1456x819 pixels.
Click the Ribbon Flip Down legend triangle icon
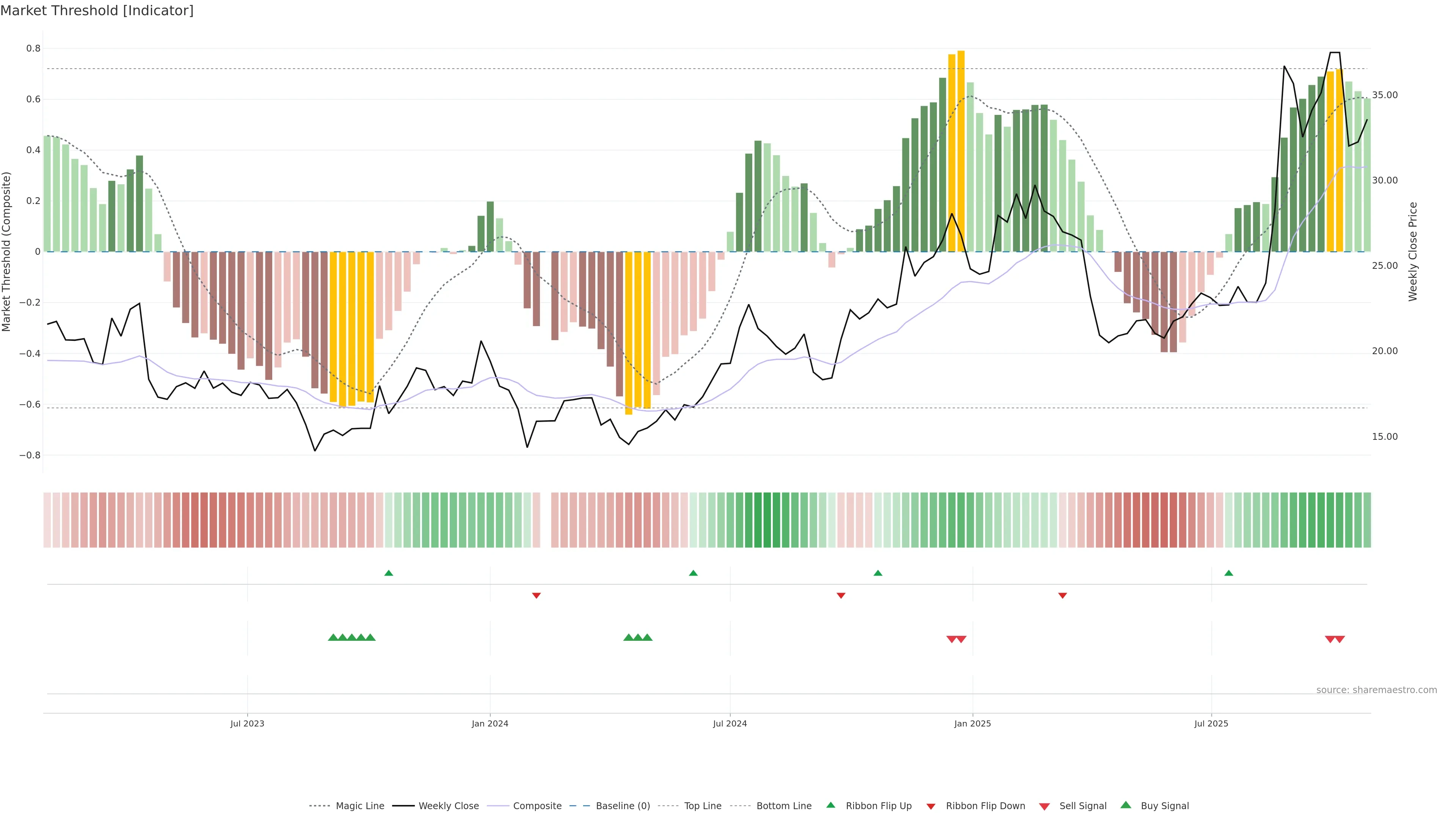click(931, 806)
